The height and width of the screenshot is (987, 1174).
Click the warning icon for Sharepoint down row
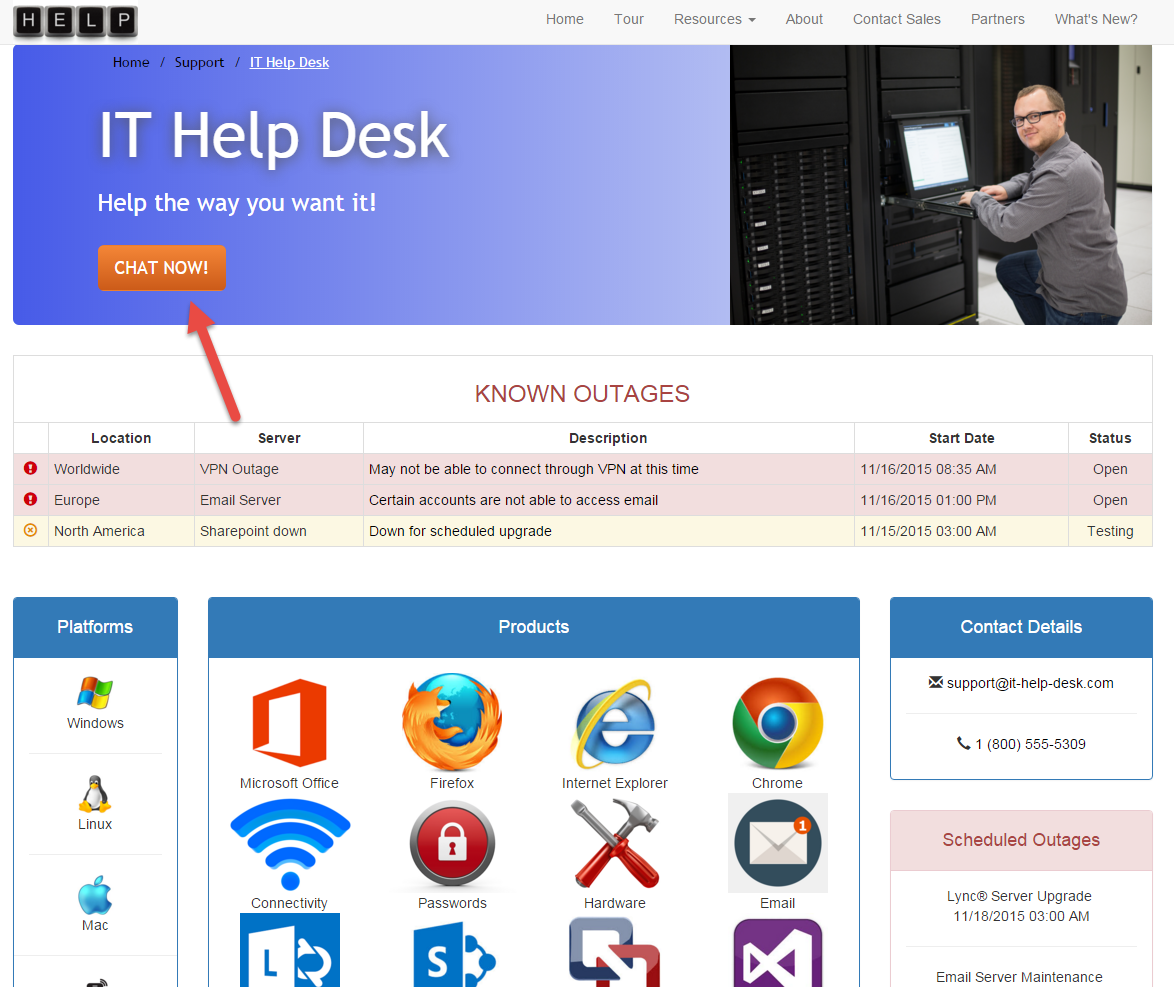(x=31, y=530)
